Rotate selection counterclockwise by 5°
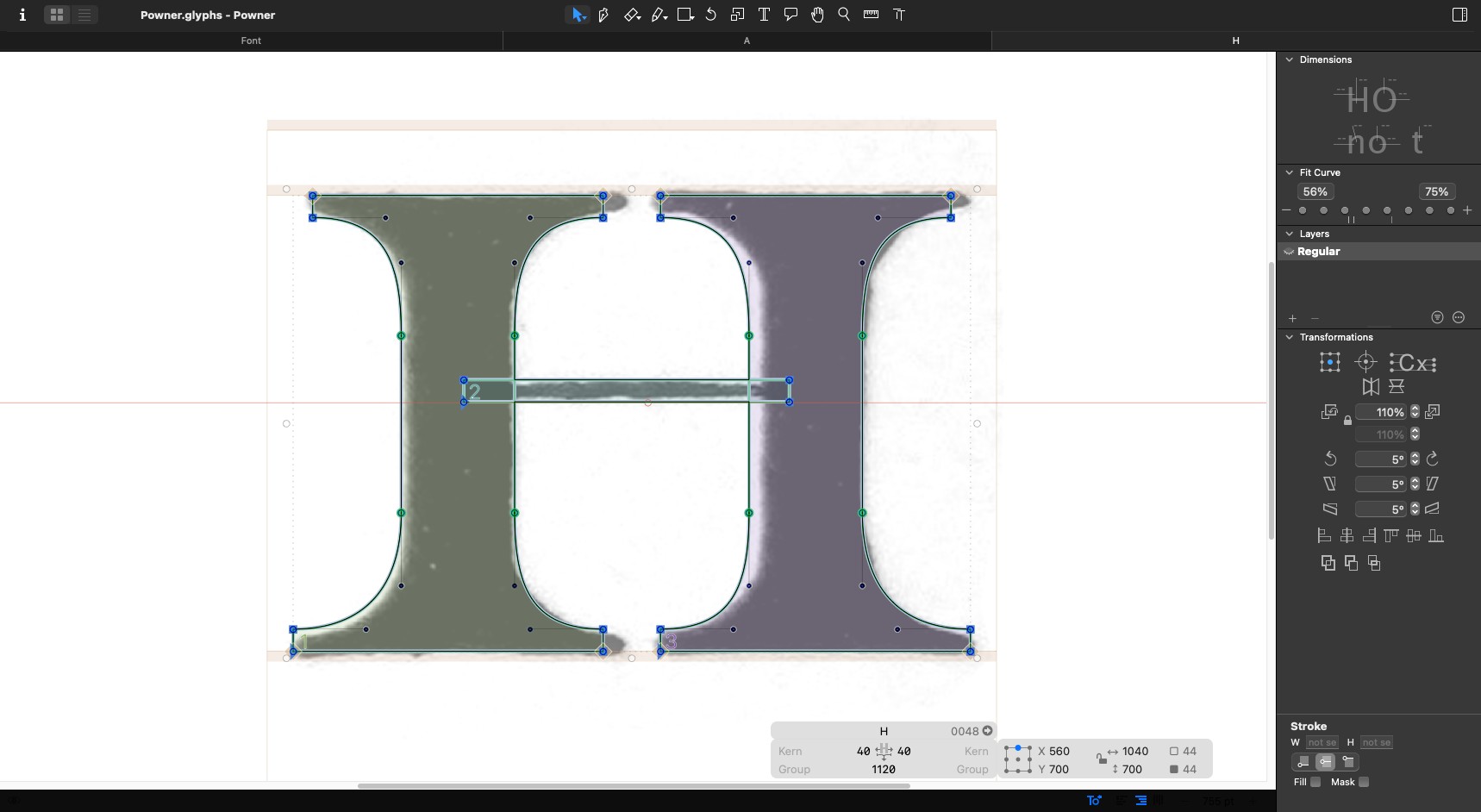The height and width of the screenshot is (812, 1481). pyautogui.click(x=1330, y=459)
